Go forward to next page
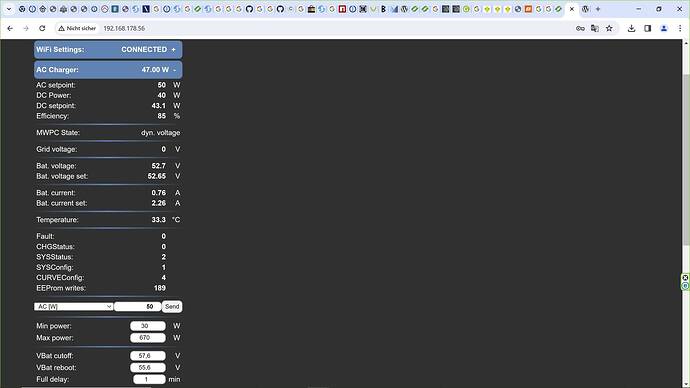 pyautogui.click(x=26, y=28)
